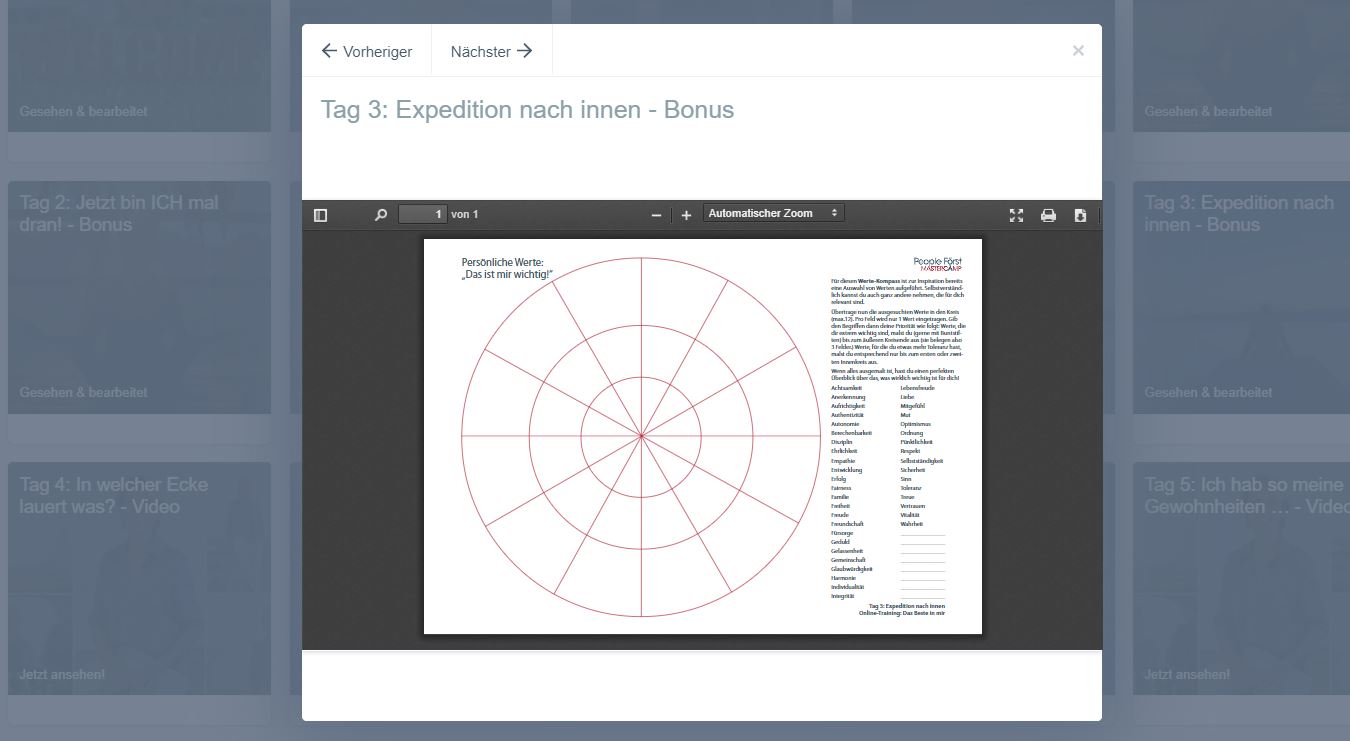Click the Werte-Kompass PDF page

[x=702, y=436]
